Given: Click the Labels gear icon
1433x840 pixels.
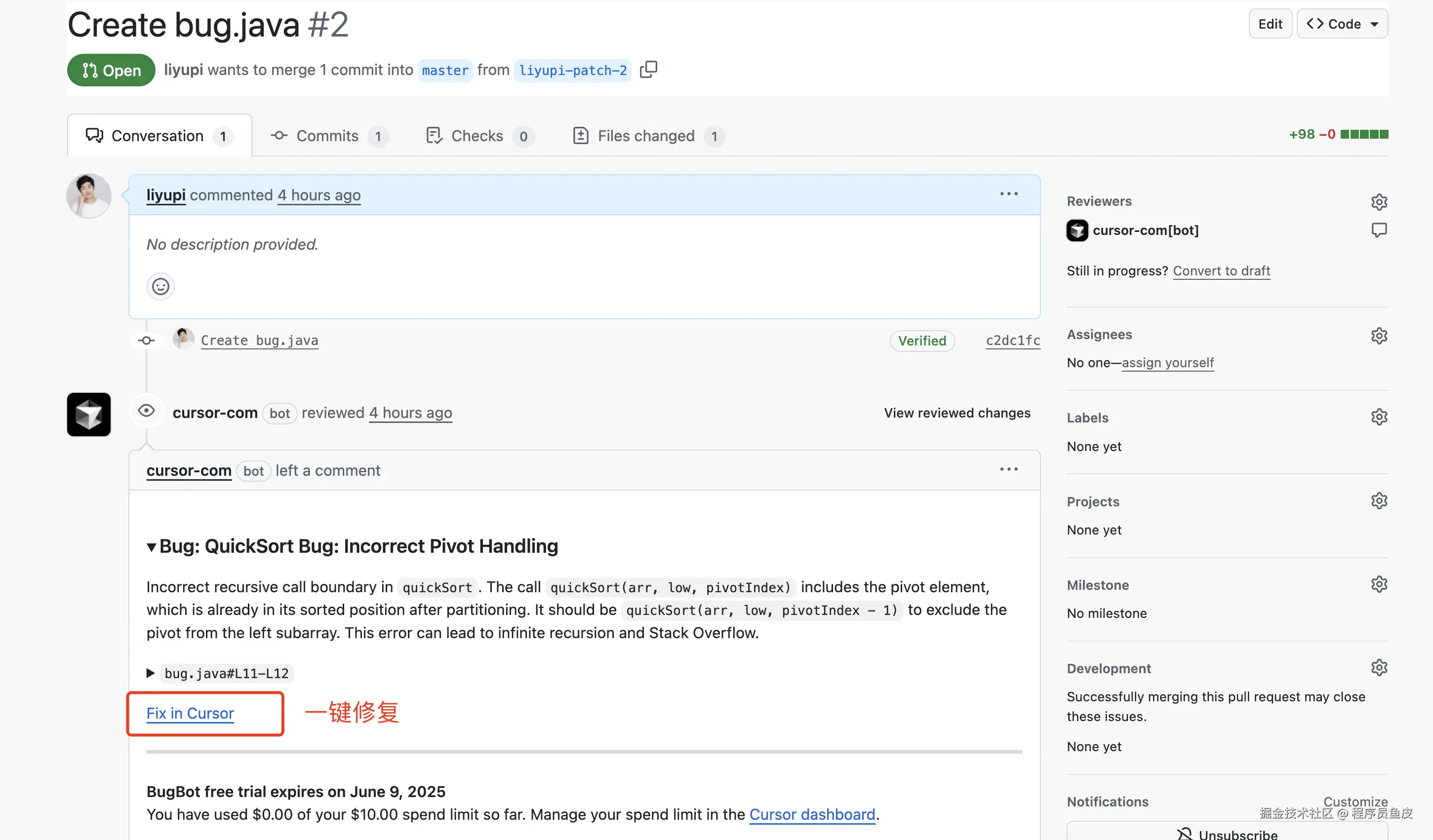Looking at the screenshot, I should click(x=1379, y=417).
